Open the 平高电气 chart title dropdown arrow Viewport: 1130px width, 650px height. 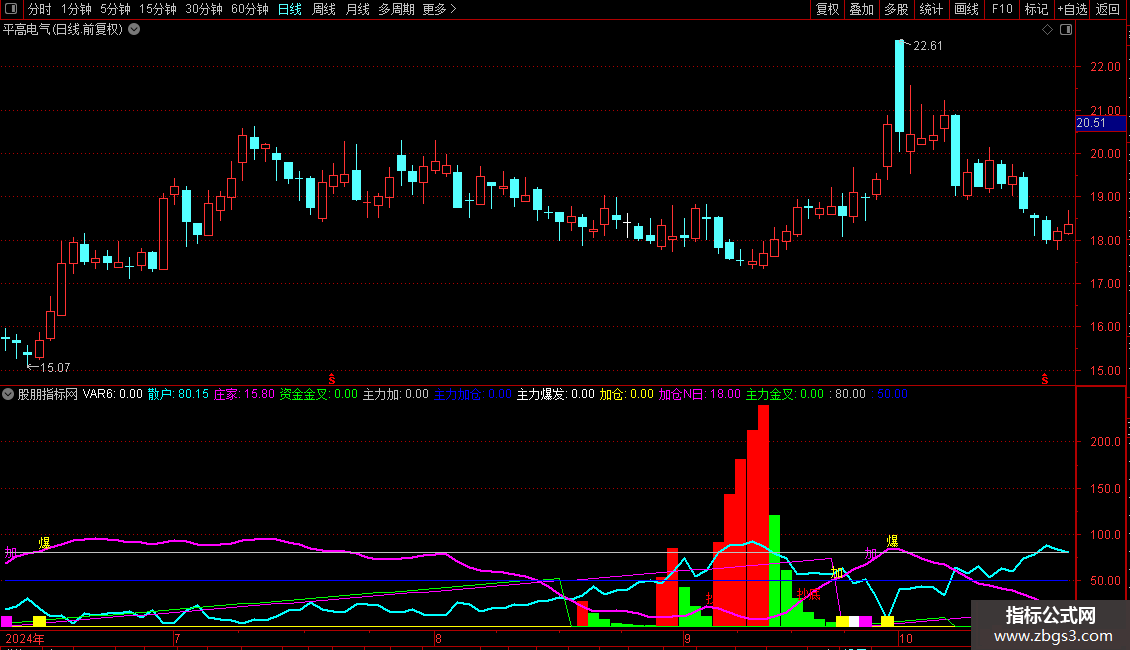(134, 30)
